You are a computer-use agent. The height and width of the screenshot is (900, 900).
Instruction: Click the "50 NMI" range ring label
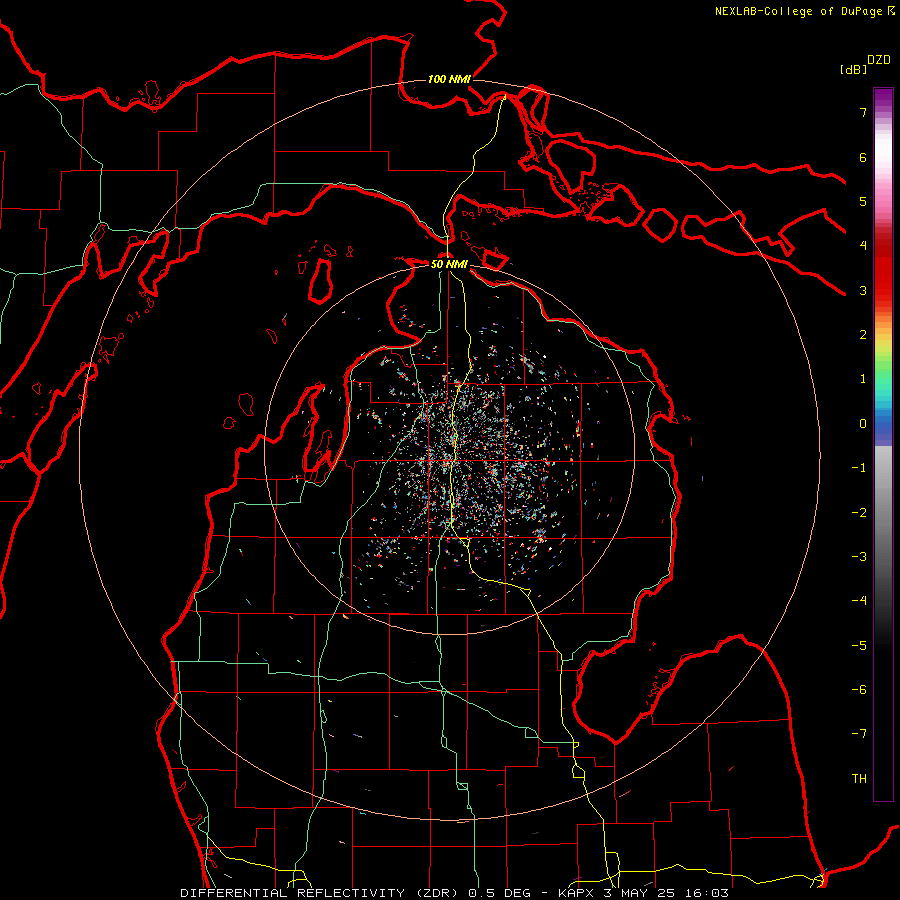(x=449, y=264)
